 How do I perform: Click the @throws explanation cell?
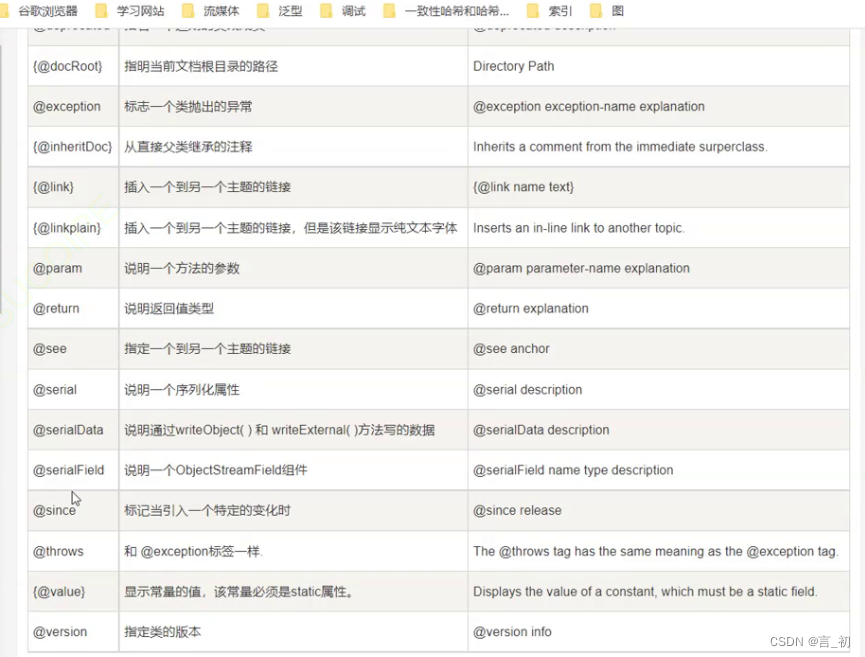point(657,551)
